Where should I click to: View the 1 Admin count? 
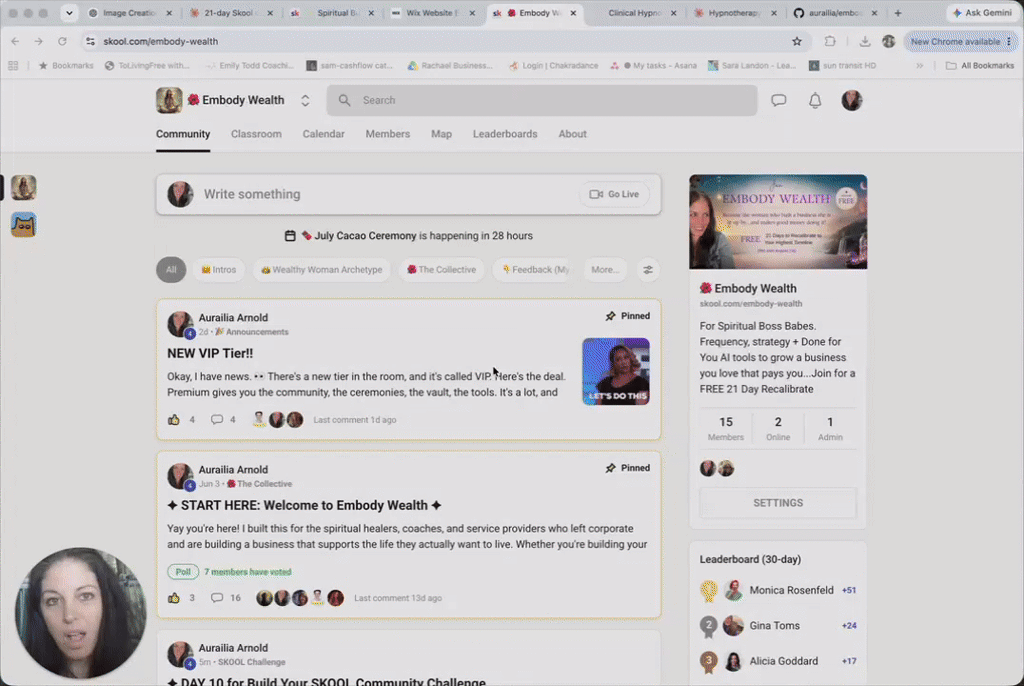pyautogui.click(x=830, y=429)
